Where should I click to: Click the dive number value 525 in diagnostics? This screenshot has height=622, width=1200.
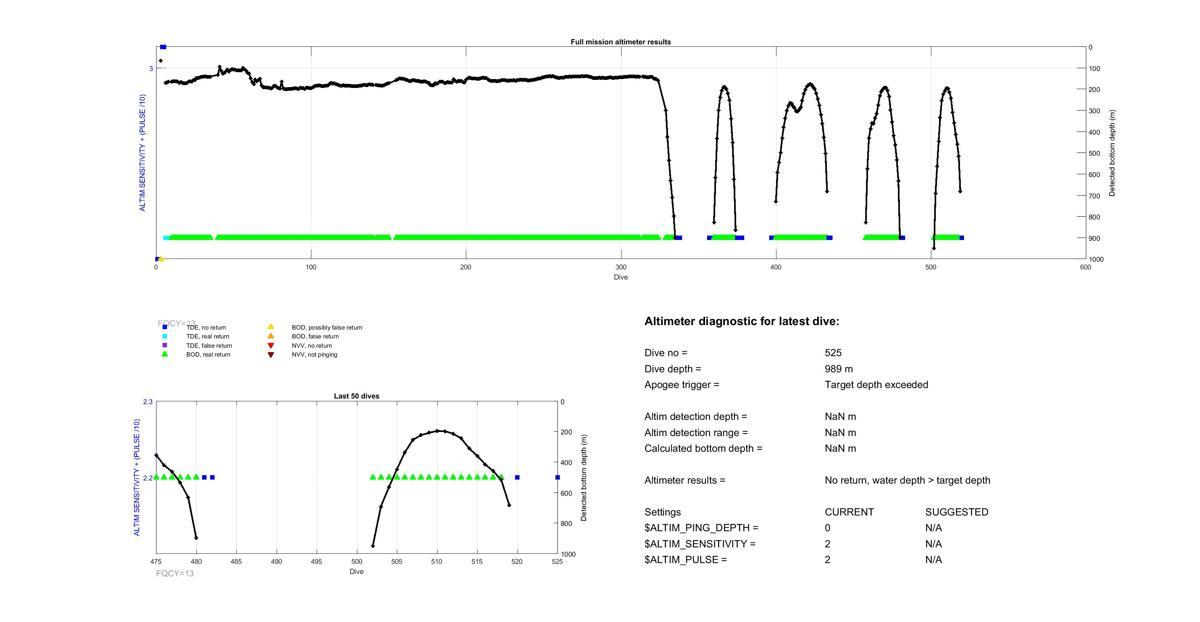point(833,353)
